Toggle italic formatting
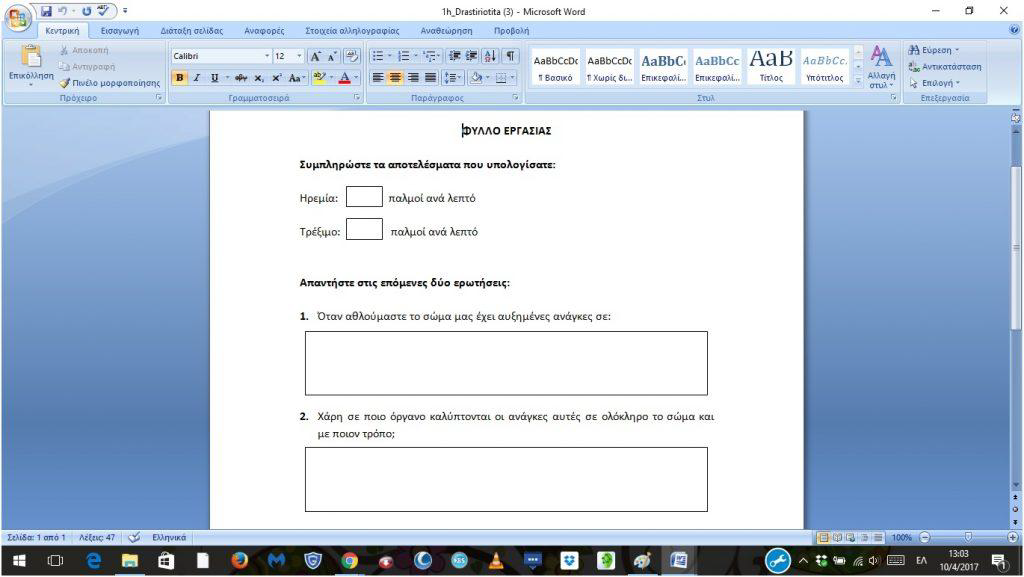1024x577 pixels. coord(197,78)
